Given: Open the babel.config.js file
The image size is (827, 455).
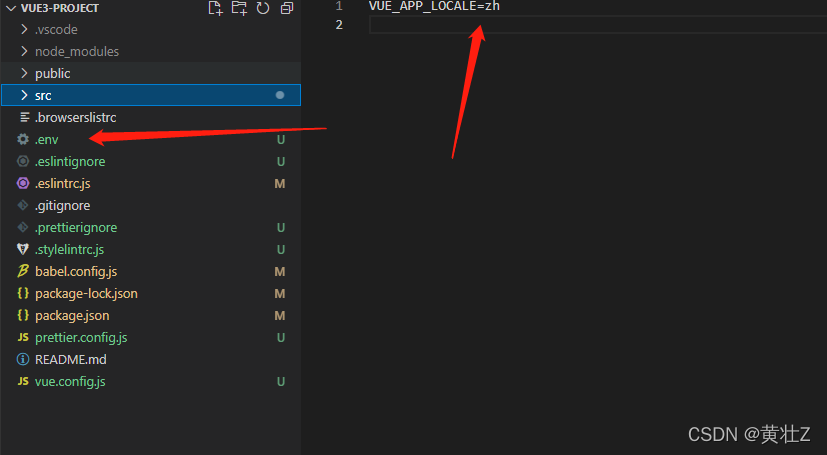Looking at the screenshot, I should click(x=76, y=272).
